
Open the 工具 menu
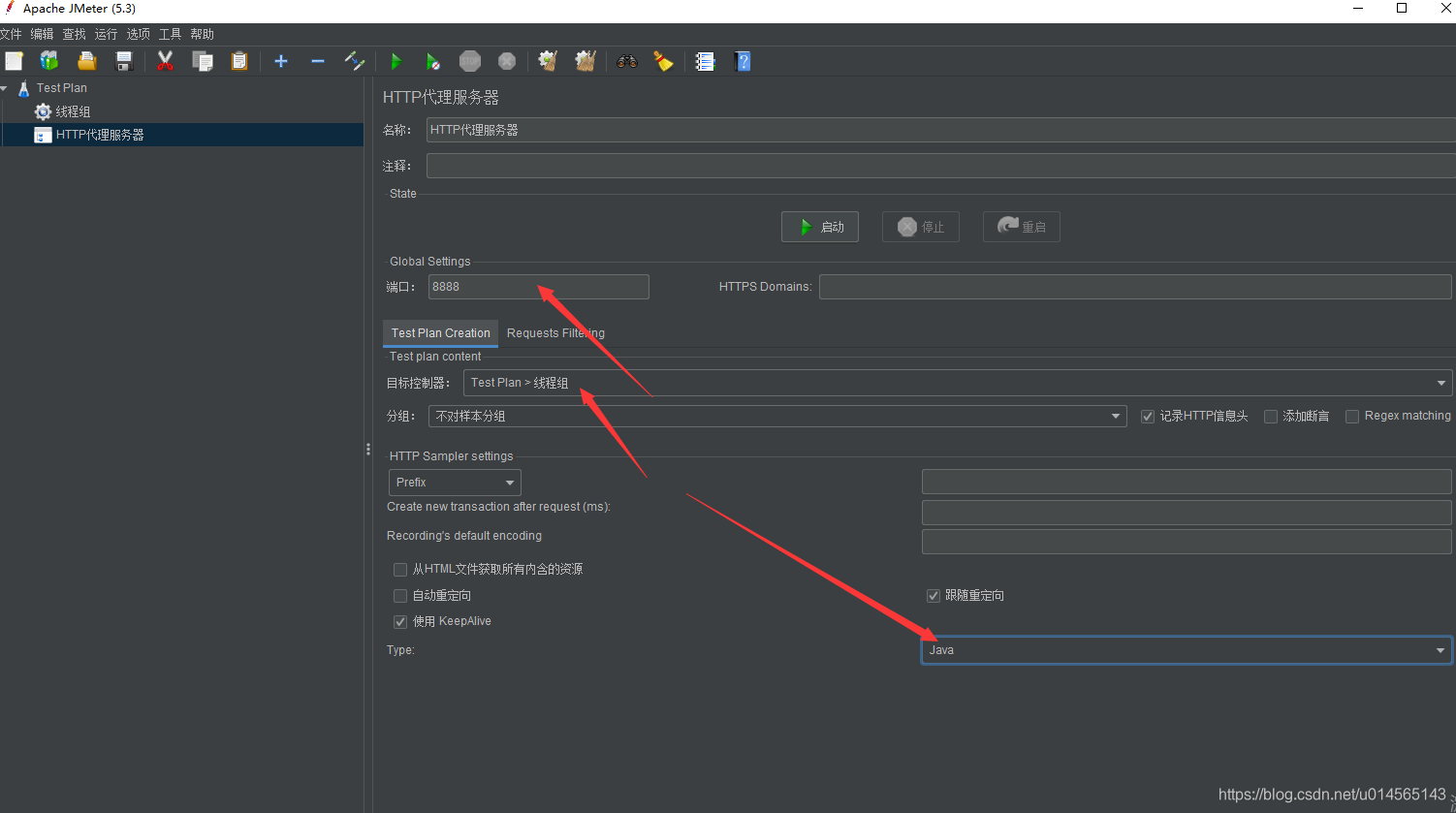(x=171, y=34)
